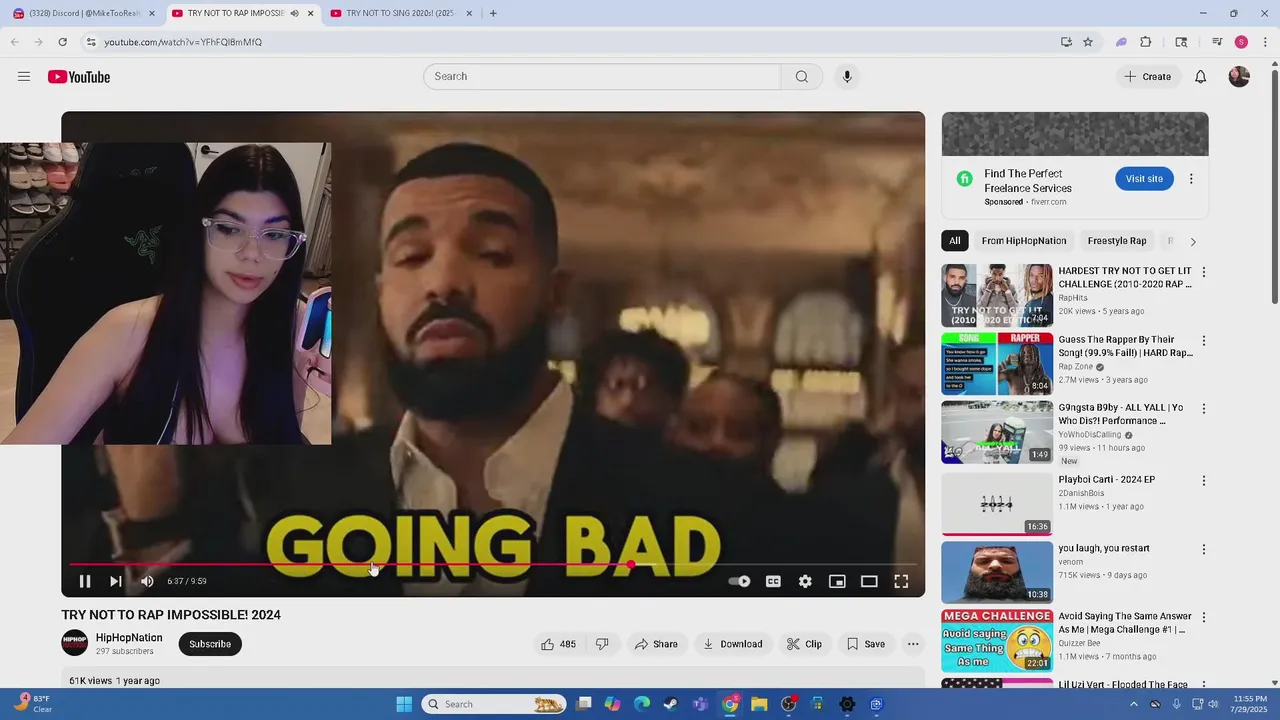
Task: Create a Clip of the video
Action: pyautogui.click(x=804, y=644)
